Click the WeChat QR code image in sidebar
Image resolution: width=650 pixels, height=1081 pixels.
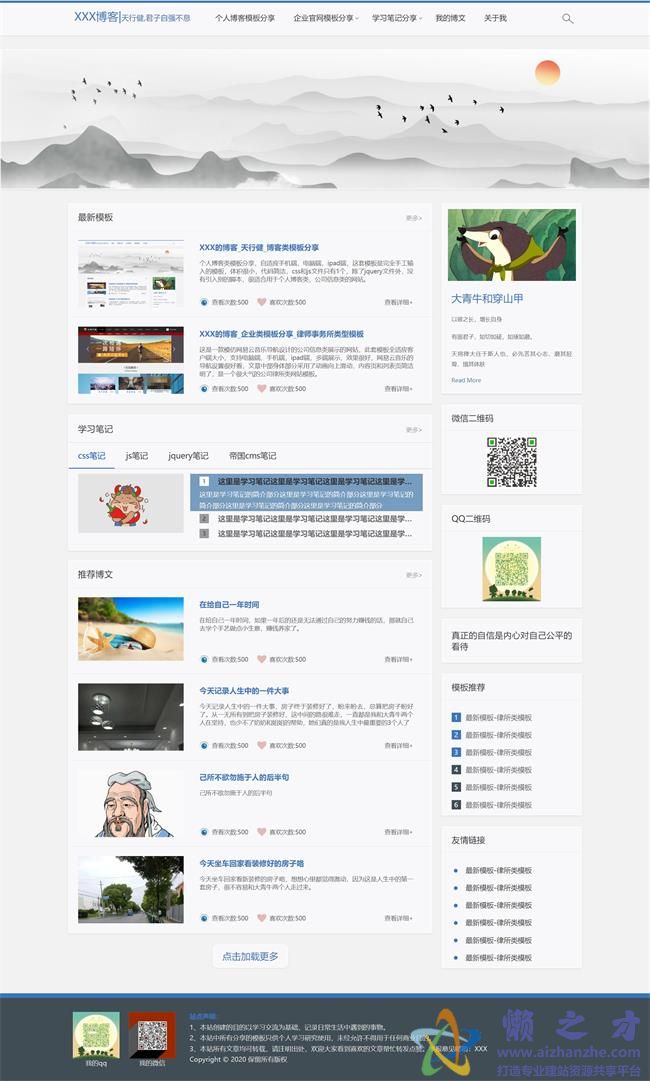pyautogui.click(x=511, y=462)
